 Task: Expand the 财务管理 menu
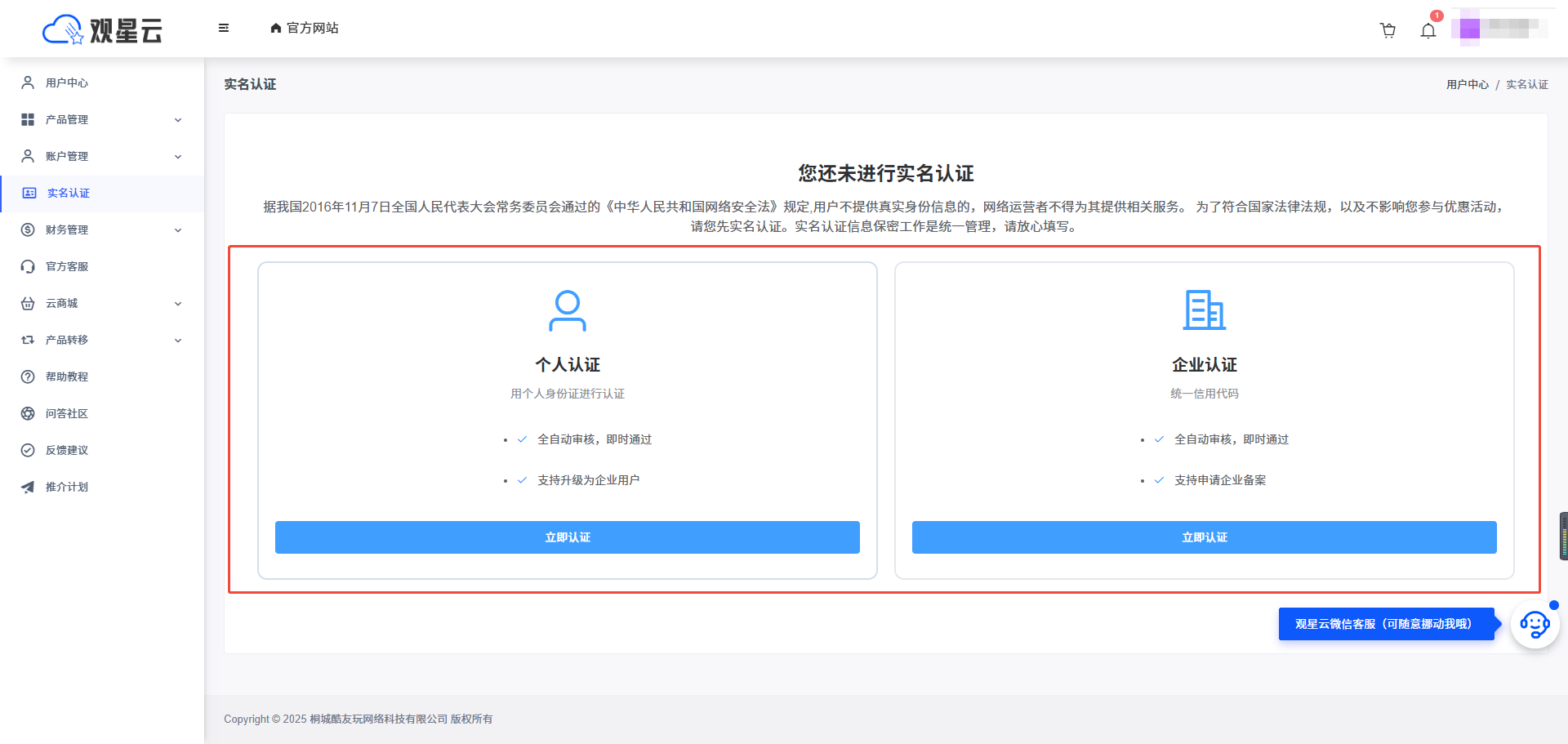pyautogui.click(x=98, y=229)
